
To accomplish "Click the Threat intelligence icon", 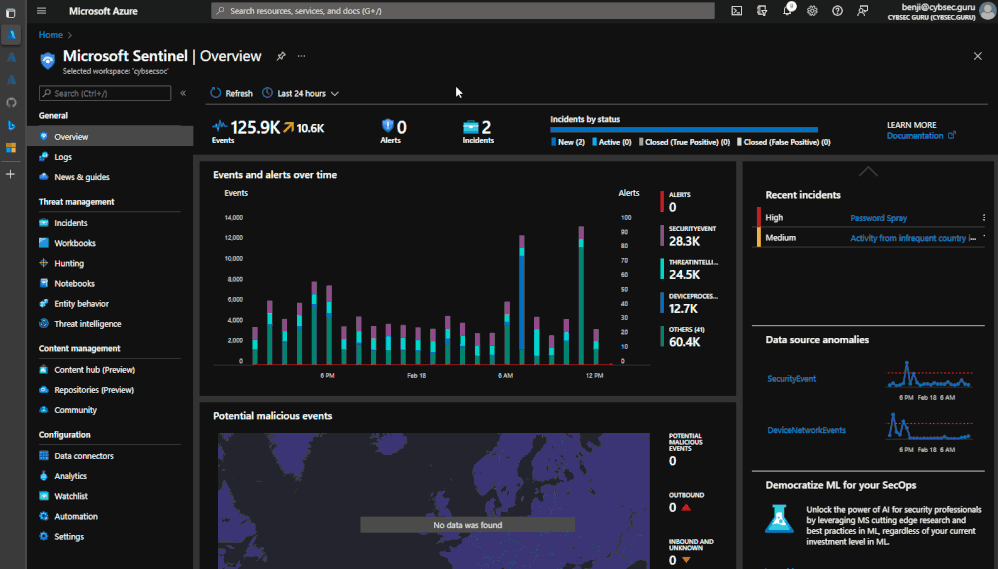I will point(43,323).
